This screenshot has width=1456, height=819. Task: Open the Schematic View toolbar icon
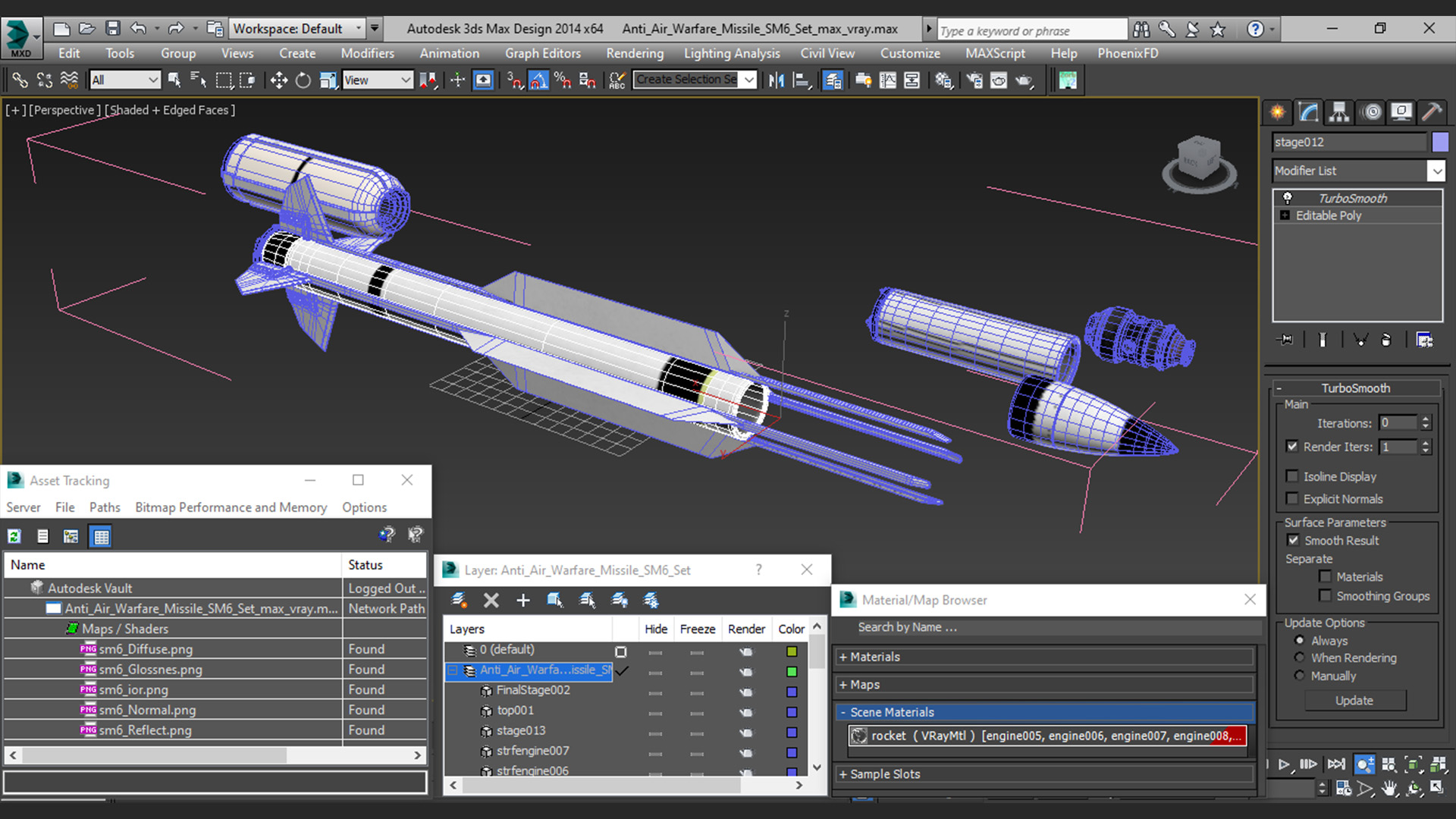pos(912,80)
